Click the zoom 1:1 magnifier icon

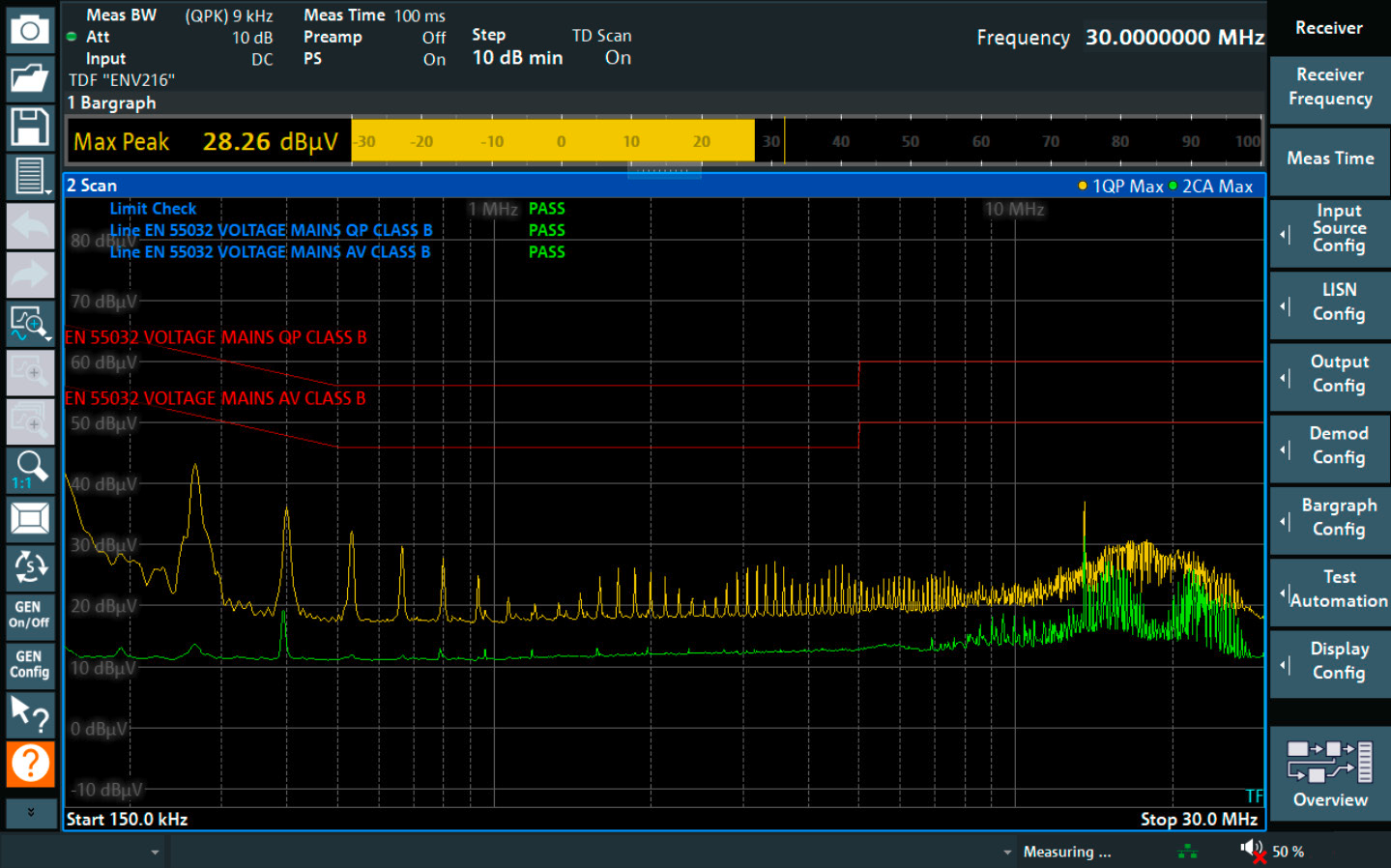(30, 470)
